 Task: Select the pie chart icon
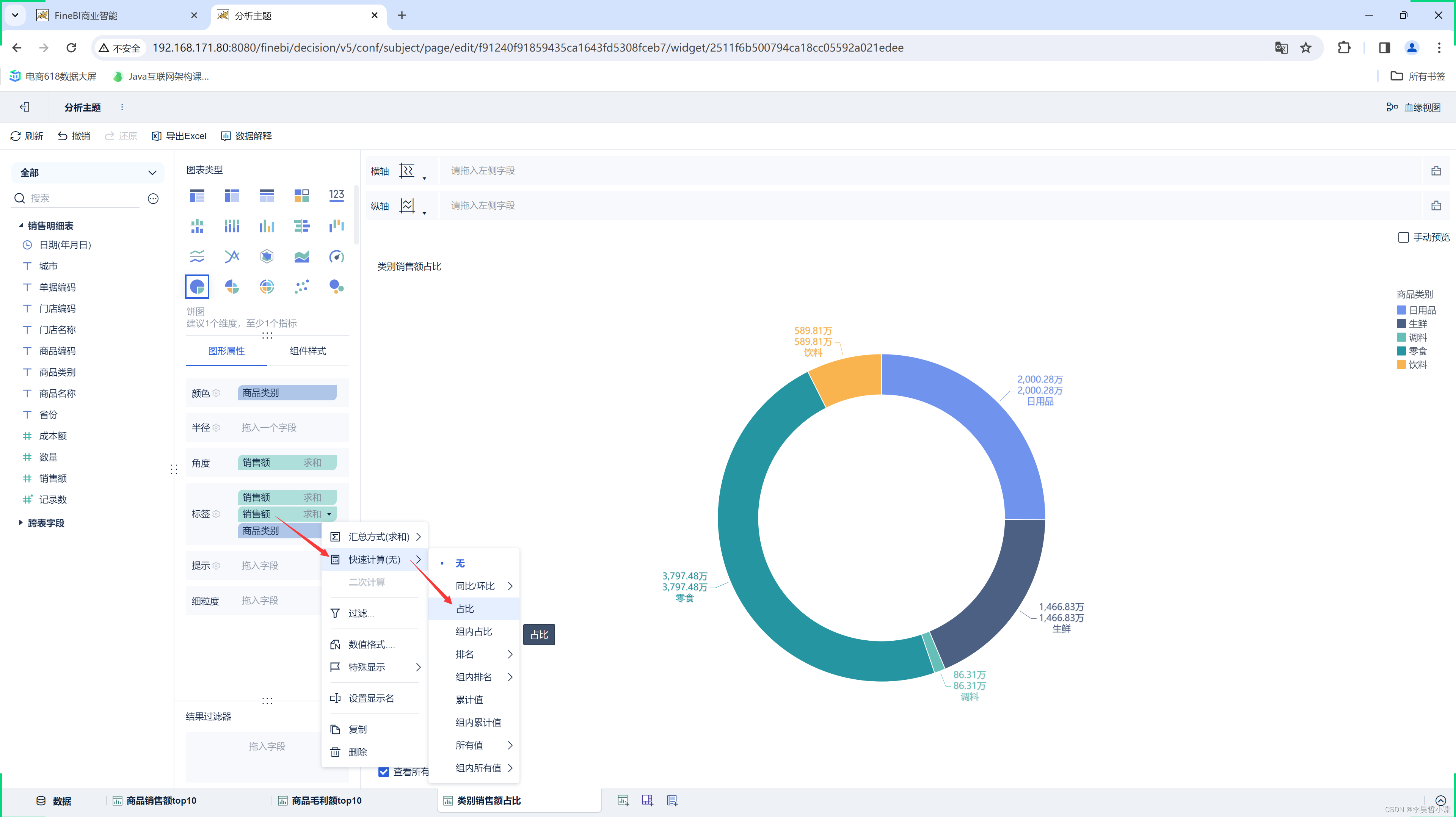197,287
